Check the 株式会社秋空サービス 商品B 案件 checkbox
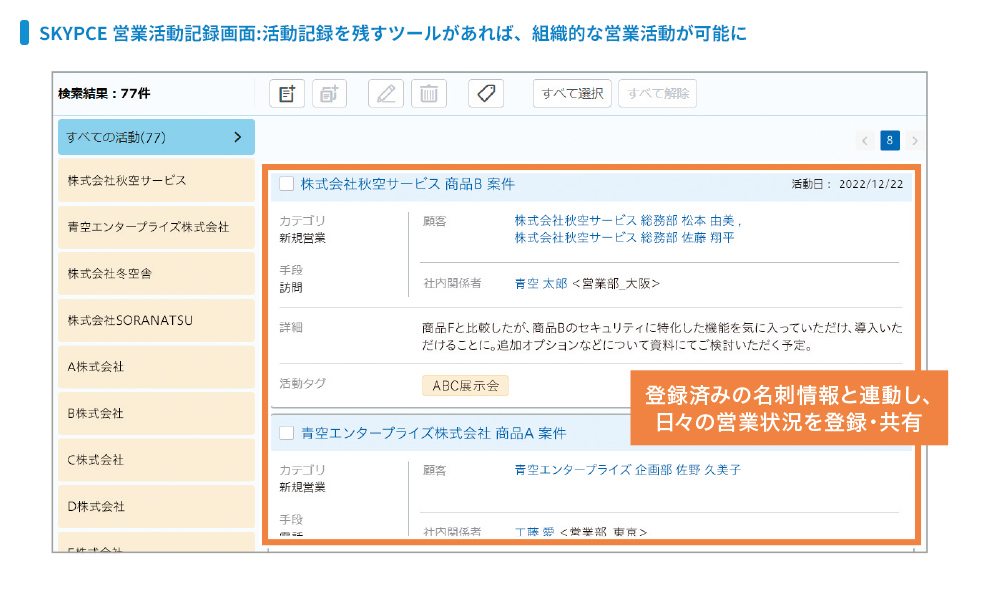The image size is (1000, 598). 287,184
